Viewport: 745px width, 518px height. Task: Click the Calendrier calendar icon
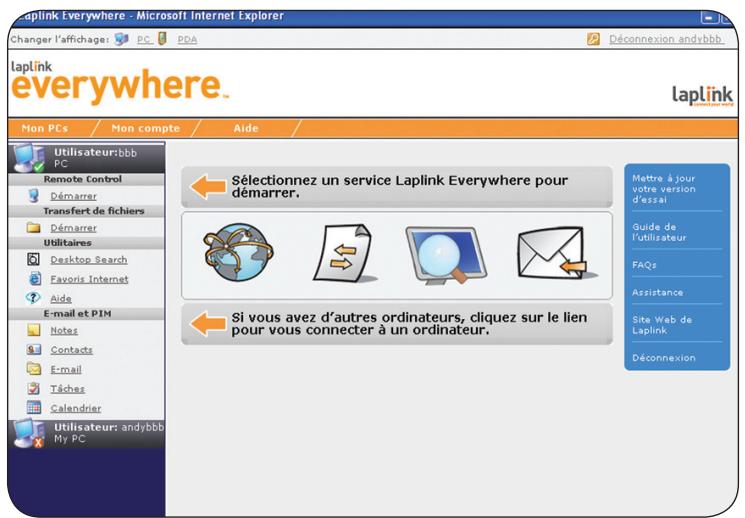pos(34,408)
